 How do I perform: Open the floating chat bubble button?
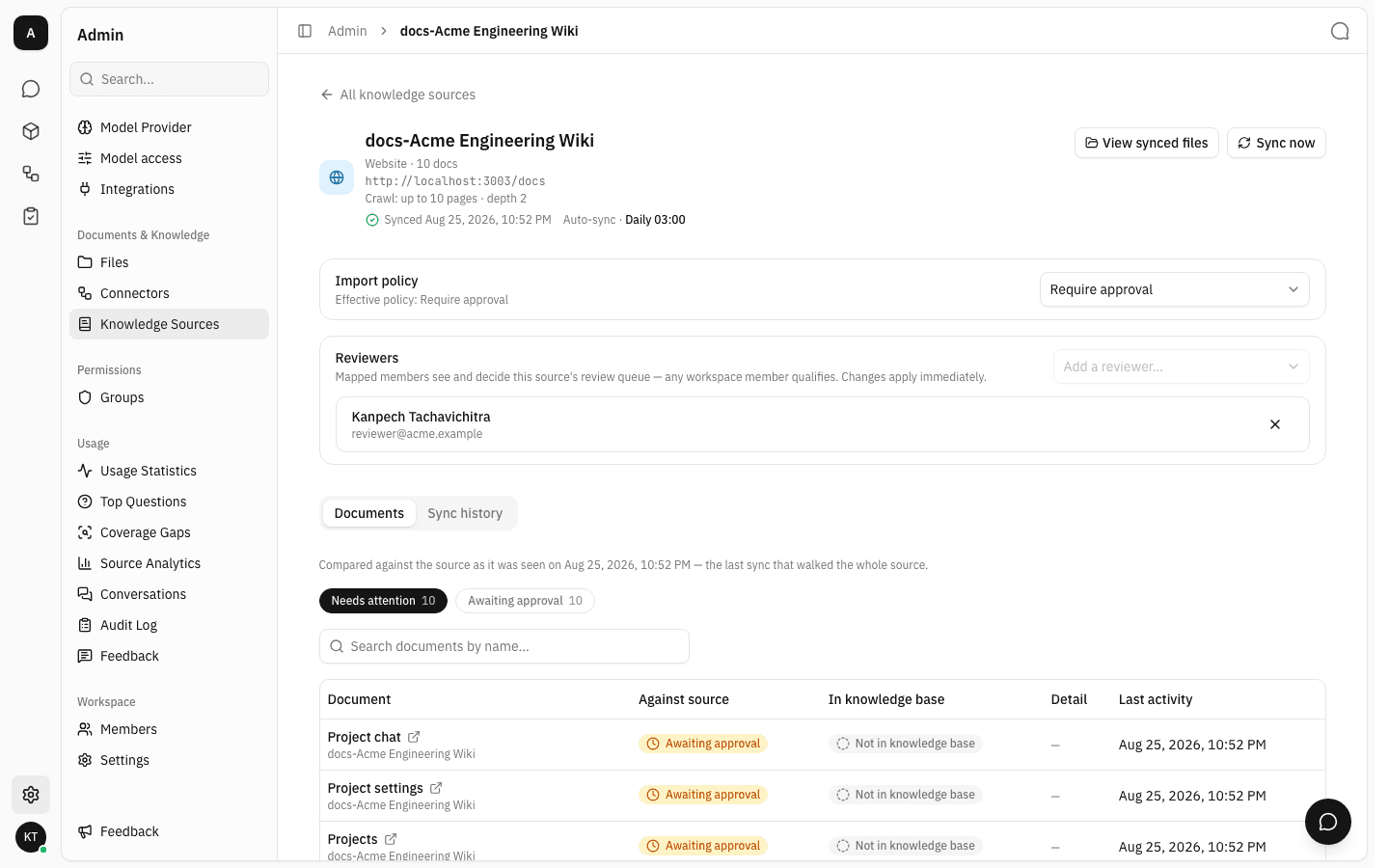point(1328,822)
